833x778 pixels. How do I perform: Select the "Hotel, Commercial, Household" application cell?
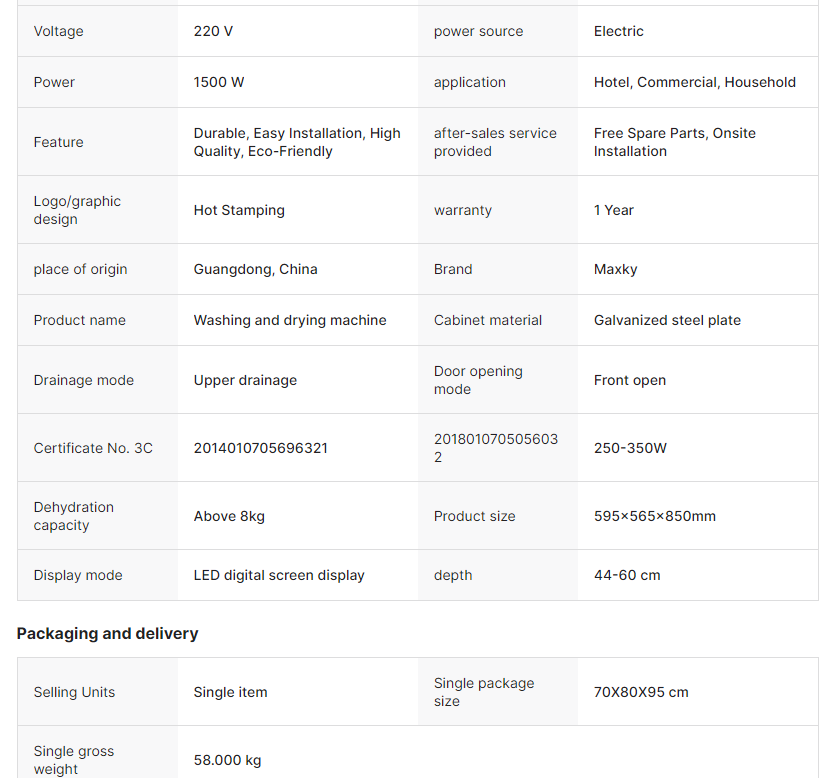click(x=694, y=82)
